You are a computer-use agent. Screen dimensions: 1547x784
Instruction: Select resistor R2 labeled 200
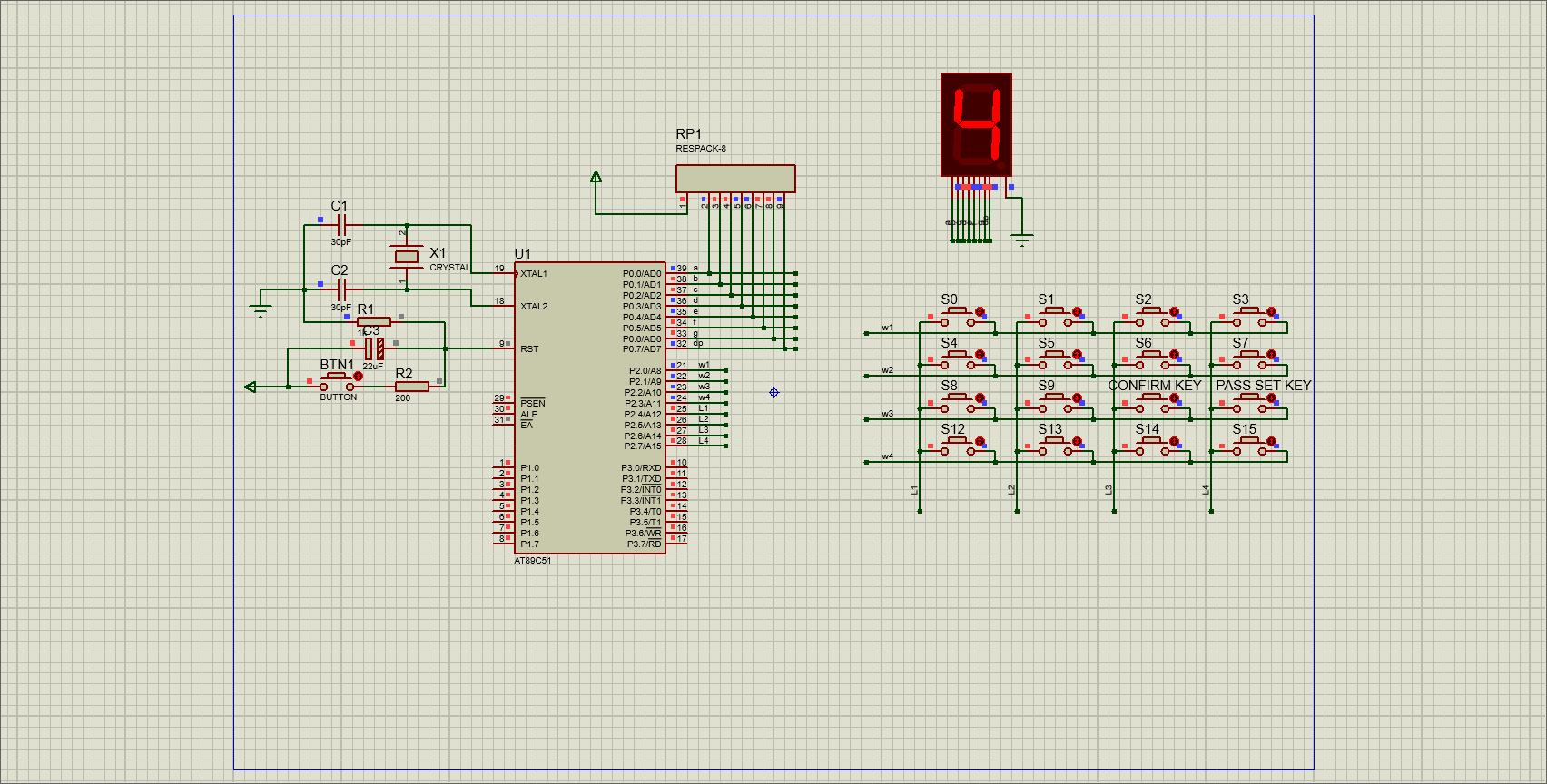pyautogui.click(x=411, y=387)
